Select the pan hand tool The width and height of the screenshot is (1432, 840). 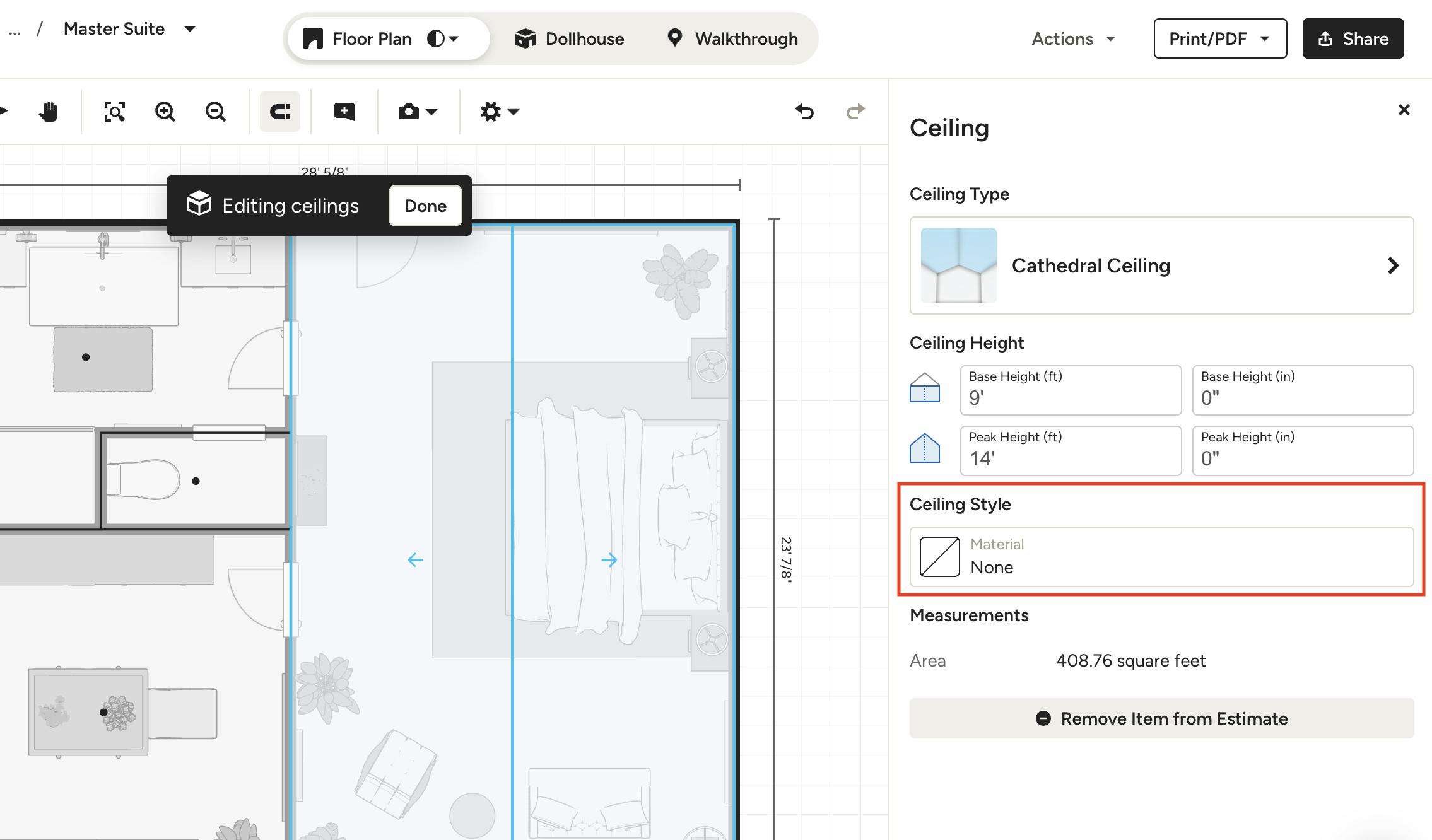(48, 112)
